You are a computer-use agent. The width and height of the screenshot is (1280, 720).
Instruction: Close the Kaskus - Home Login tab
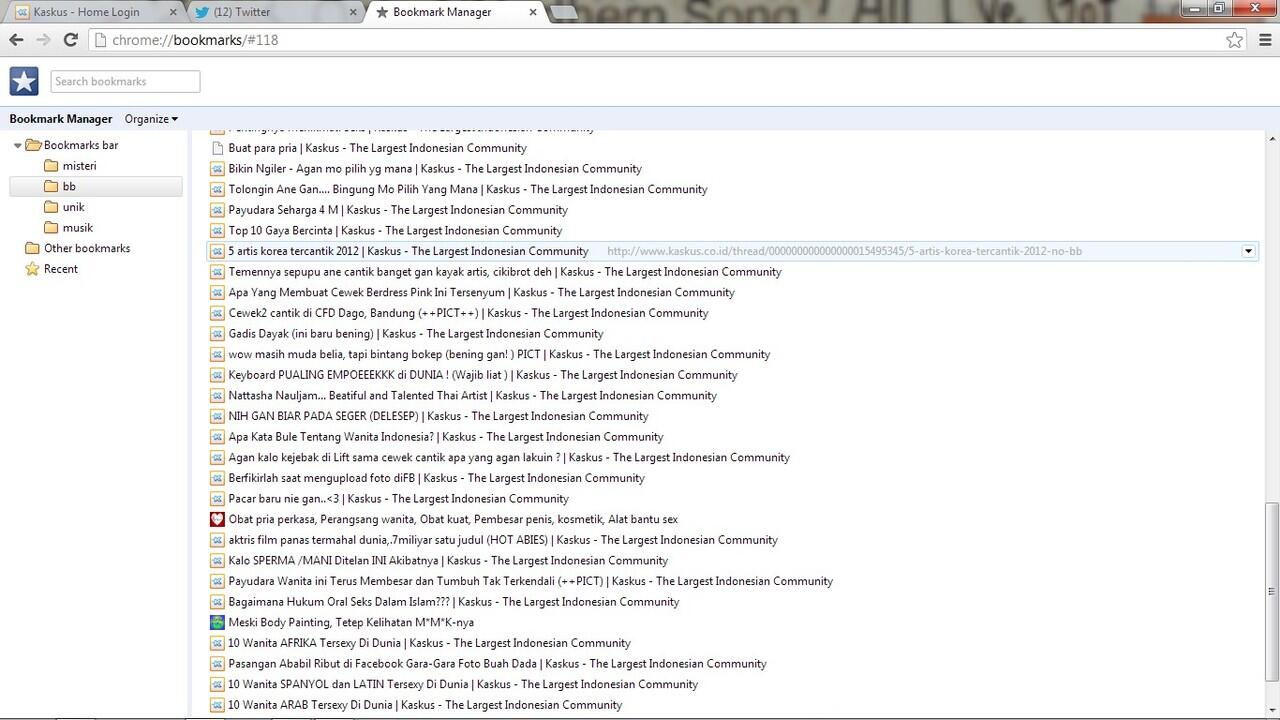click(x=173, y=13)
